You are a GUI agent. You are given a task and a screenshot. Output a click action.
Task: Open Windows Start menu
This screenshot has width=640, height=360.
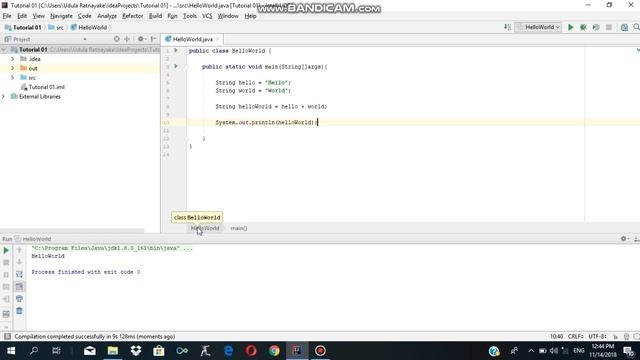click(11, 351)
